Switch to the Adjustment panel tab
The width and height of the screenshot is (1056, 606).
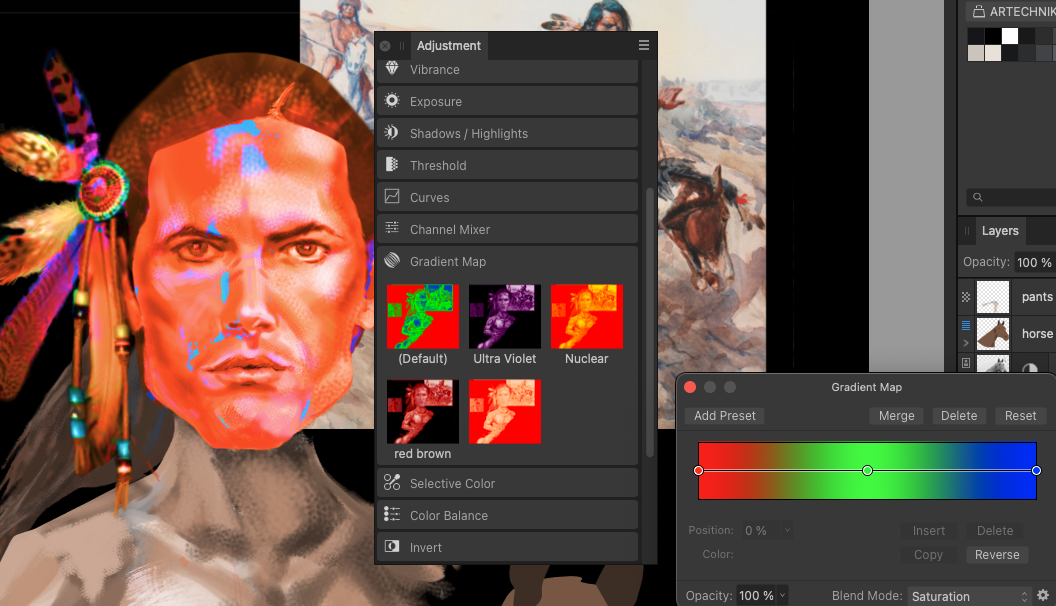point(449,46)
